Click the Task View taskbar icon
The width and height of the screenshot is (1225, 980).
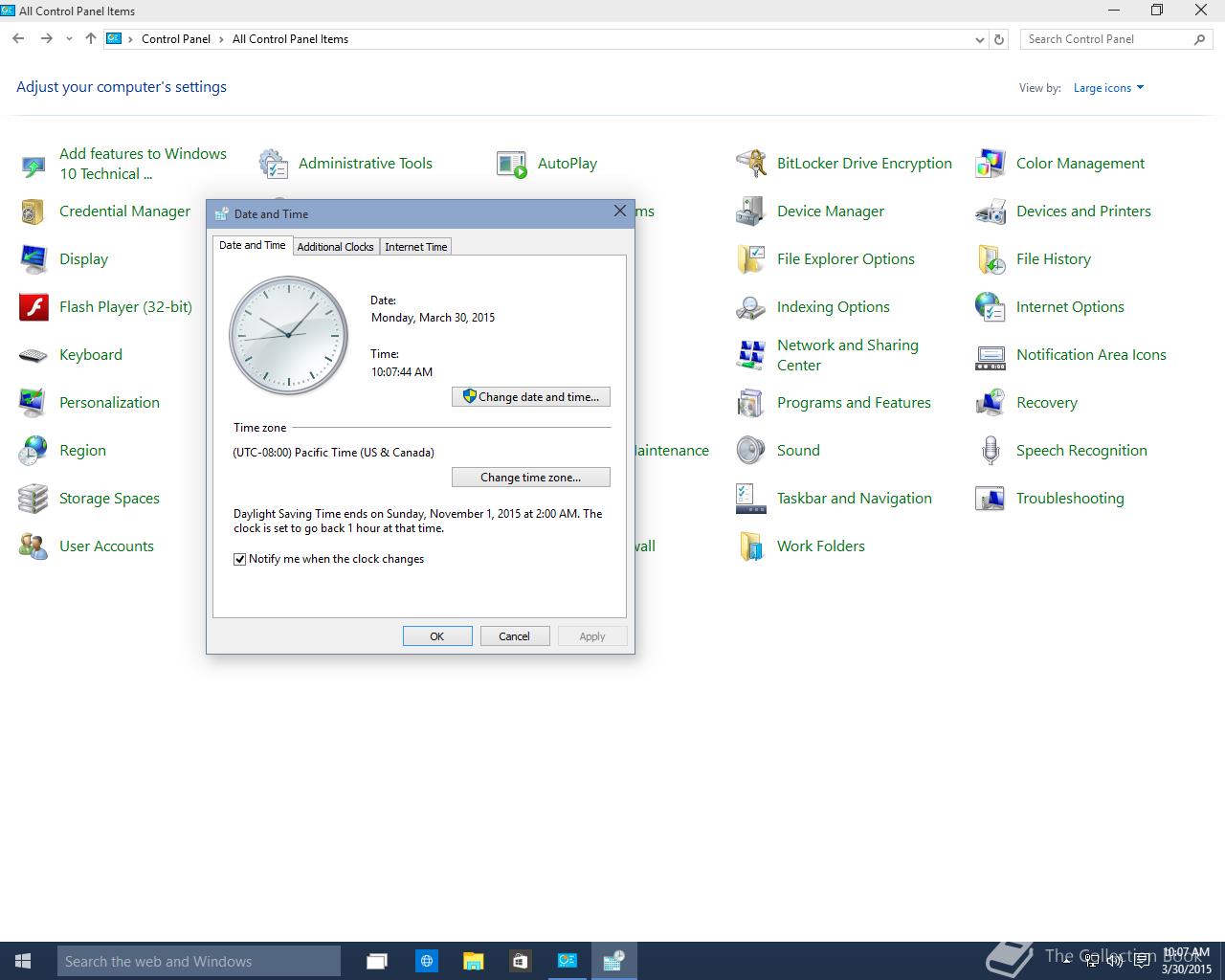(377, 961)
